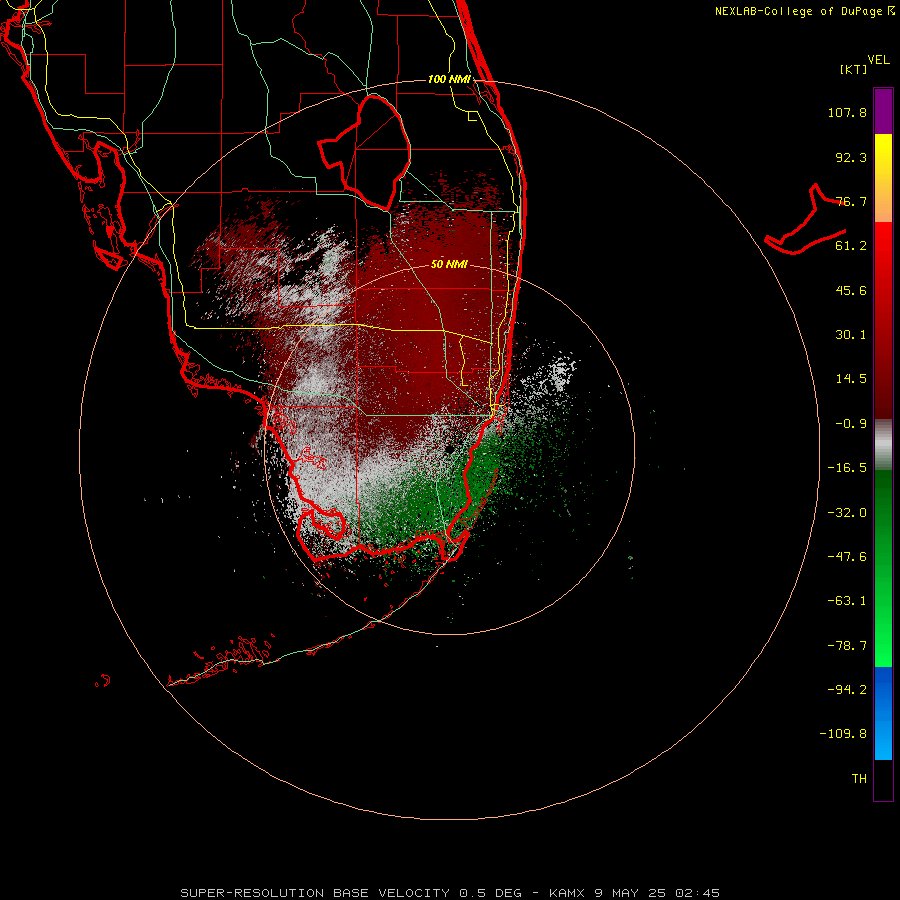Click the 50 NMI range ring label
The width and height of the screenshot is (900, 900).
[449, 264]
